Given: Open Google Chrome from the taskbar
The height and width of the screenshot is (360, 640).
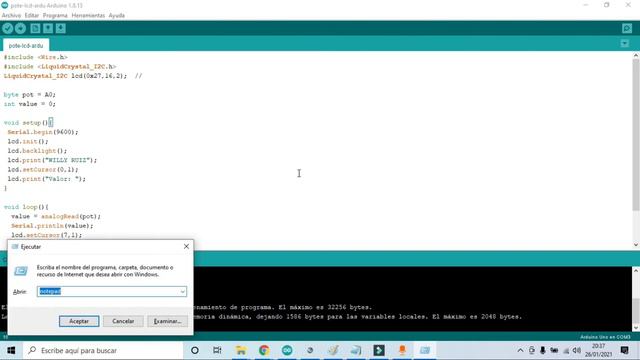Looking at the screenshot, I should [x=264, y=350].
